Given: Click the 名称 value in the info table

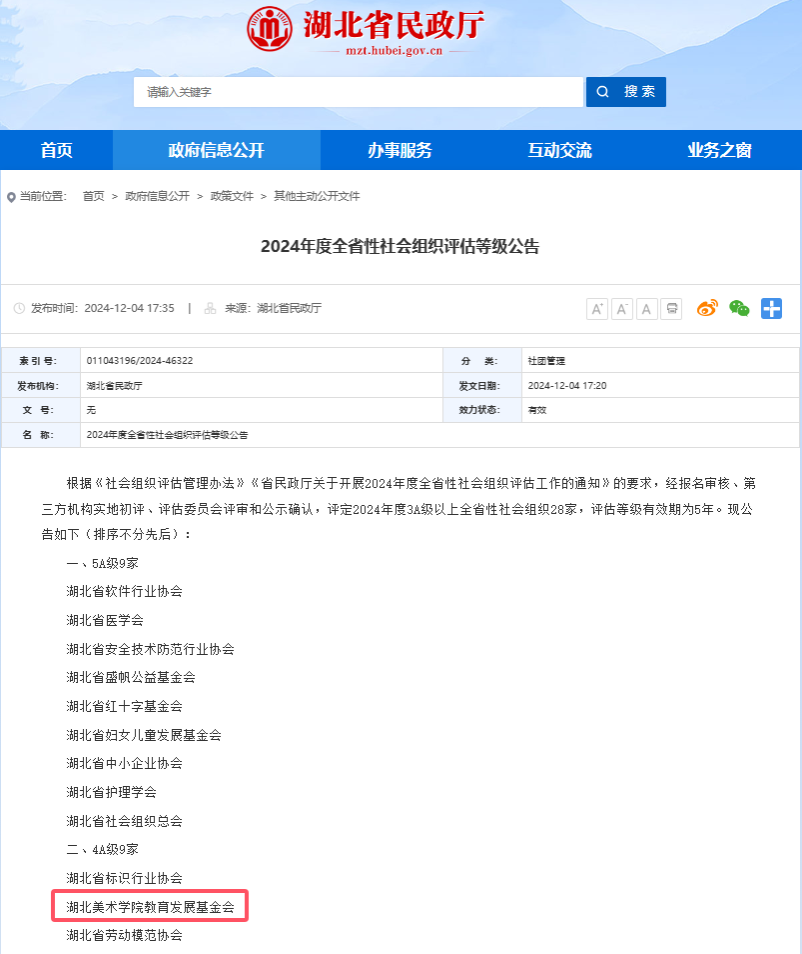Looking at the screenshot, I should (x=167, y=435).
